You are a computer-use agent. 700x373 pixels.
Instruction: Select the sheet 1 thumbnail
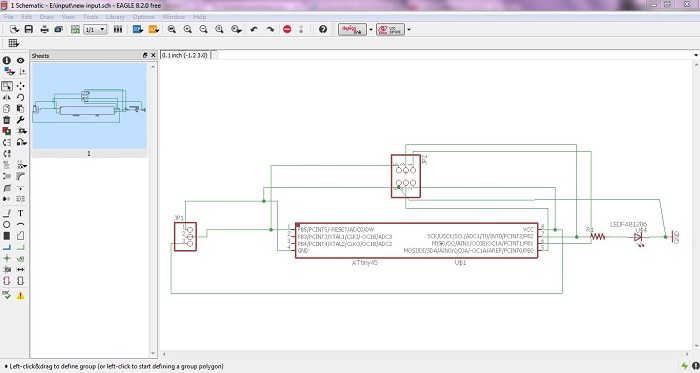pos(89,106)
